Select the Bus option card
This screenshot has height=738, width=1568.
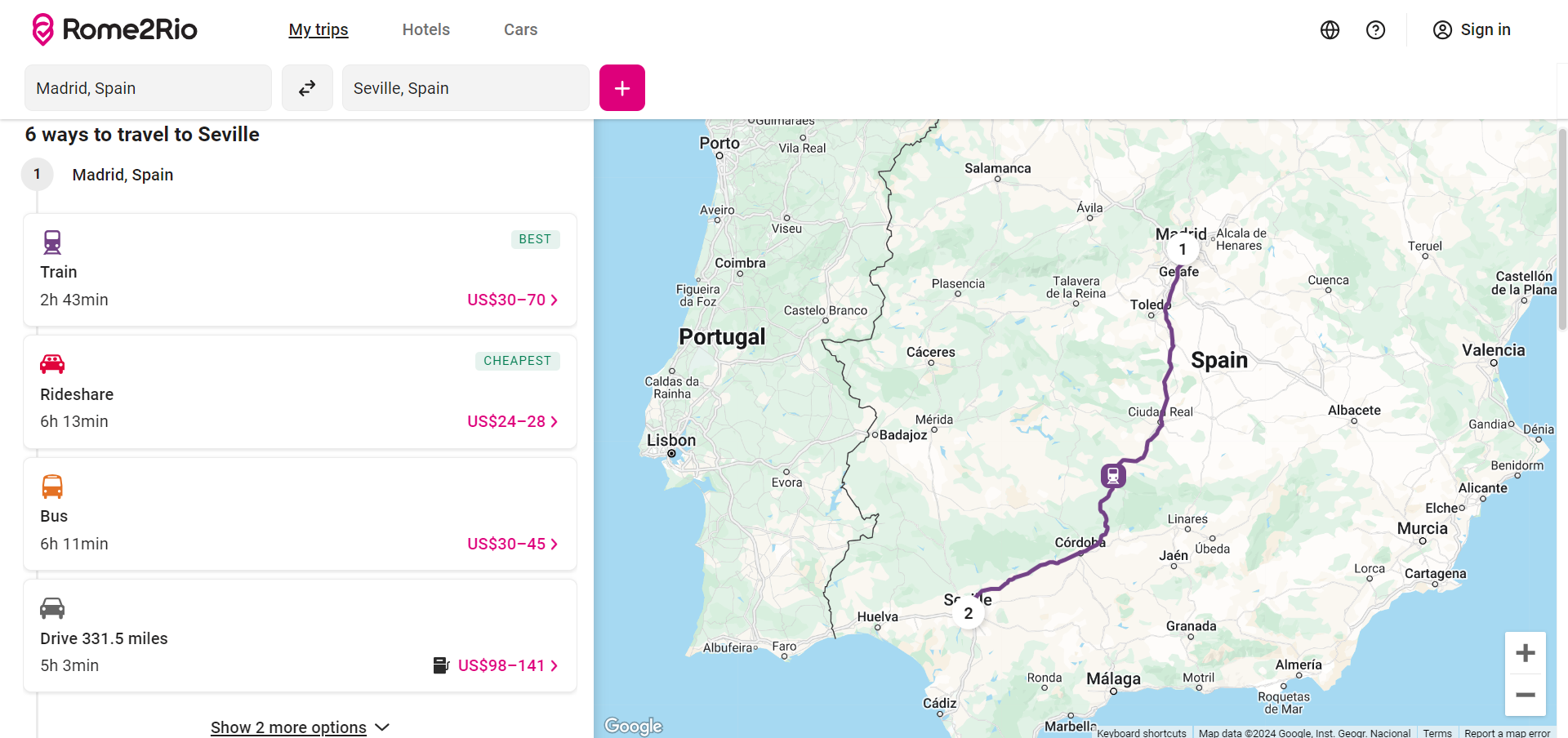(x=301, y=514)
